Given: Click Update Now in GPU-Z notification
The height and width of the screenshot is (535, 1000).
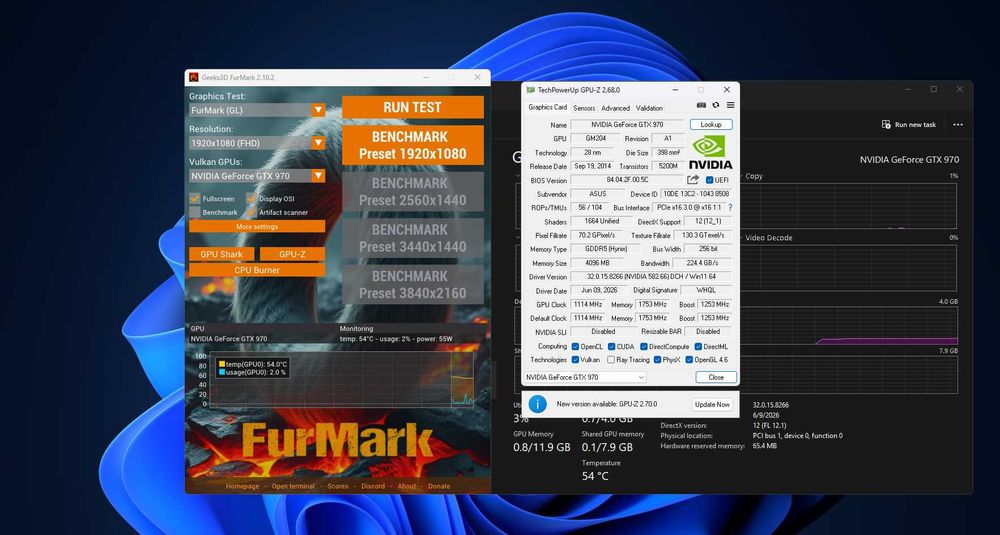Looking at the screenshot, I should 712,404.
